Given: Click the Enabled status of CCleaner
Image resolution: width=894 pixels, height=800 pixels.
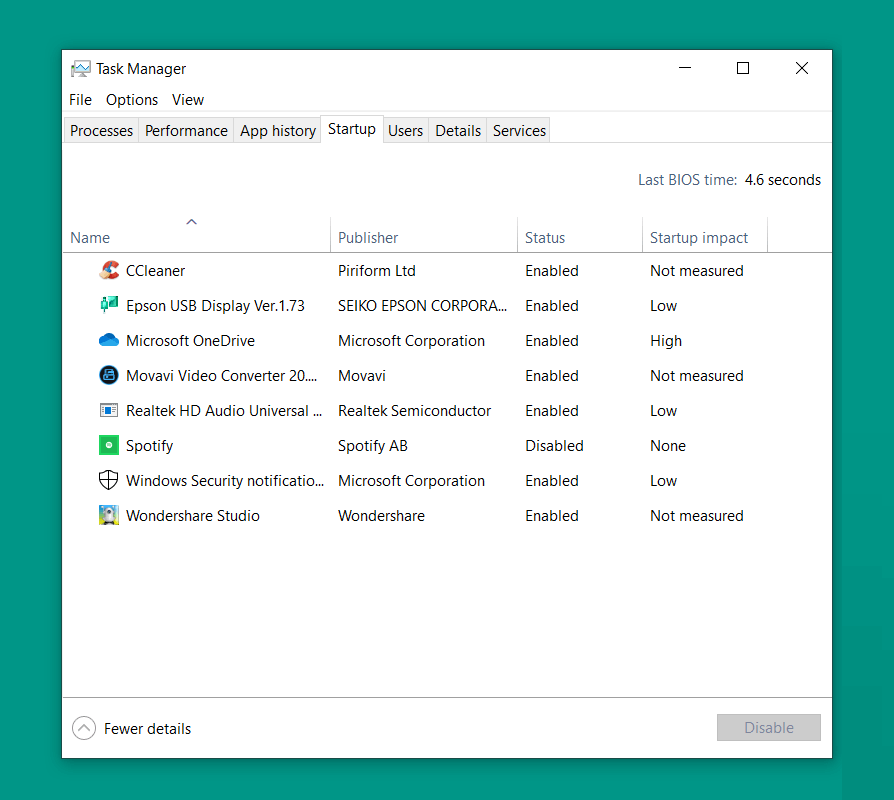Looking at the screenshot, I should (x=552, y=271).
